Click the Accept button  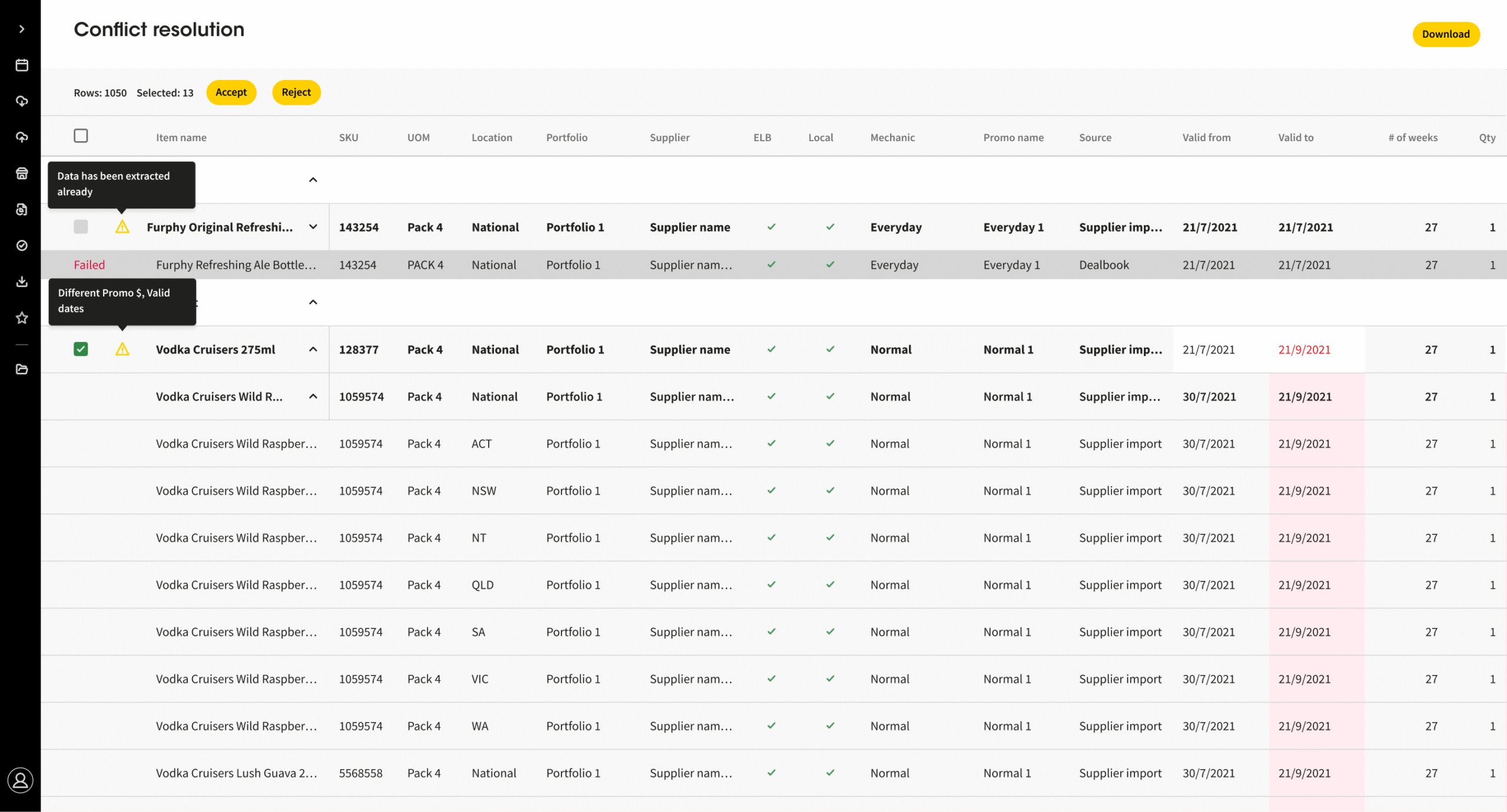231,92
